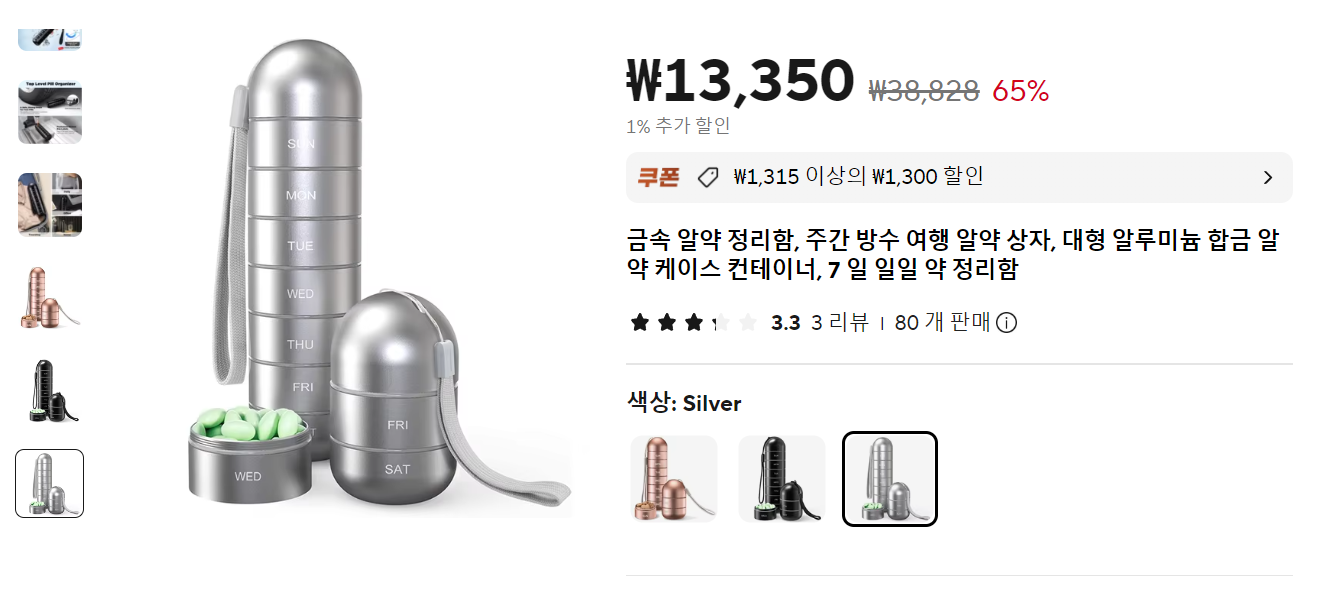The width and height of the screenshot is (1328, 593).
Task: Click the 3.3 rating score
Action: [786, 323]
